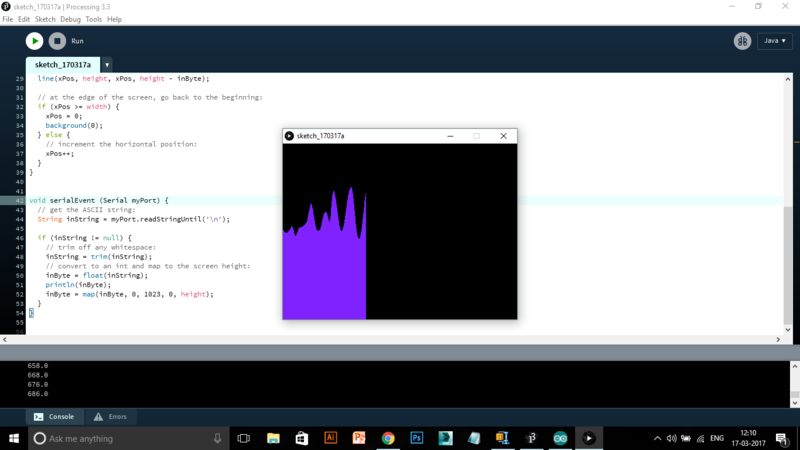Open the Sketch menu

coord(45,19)
